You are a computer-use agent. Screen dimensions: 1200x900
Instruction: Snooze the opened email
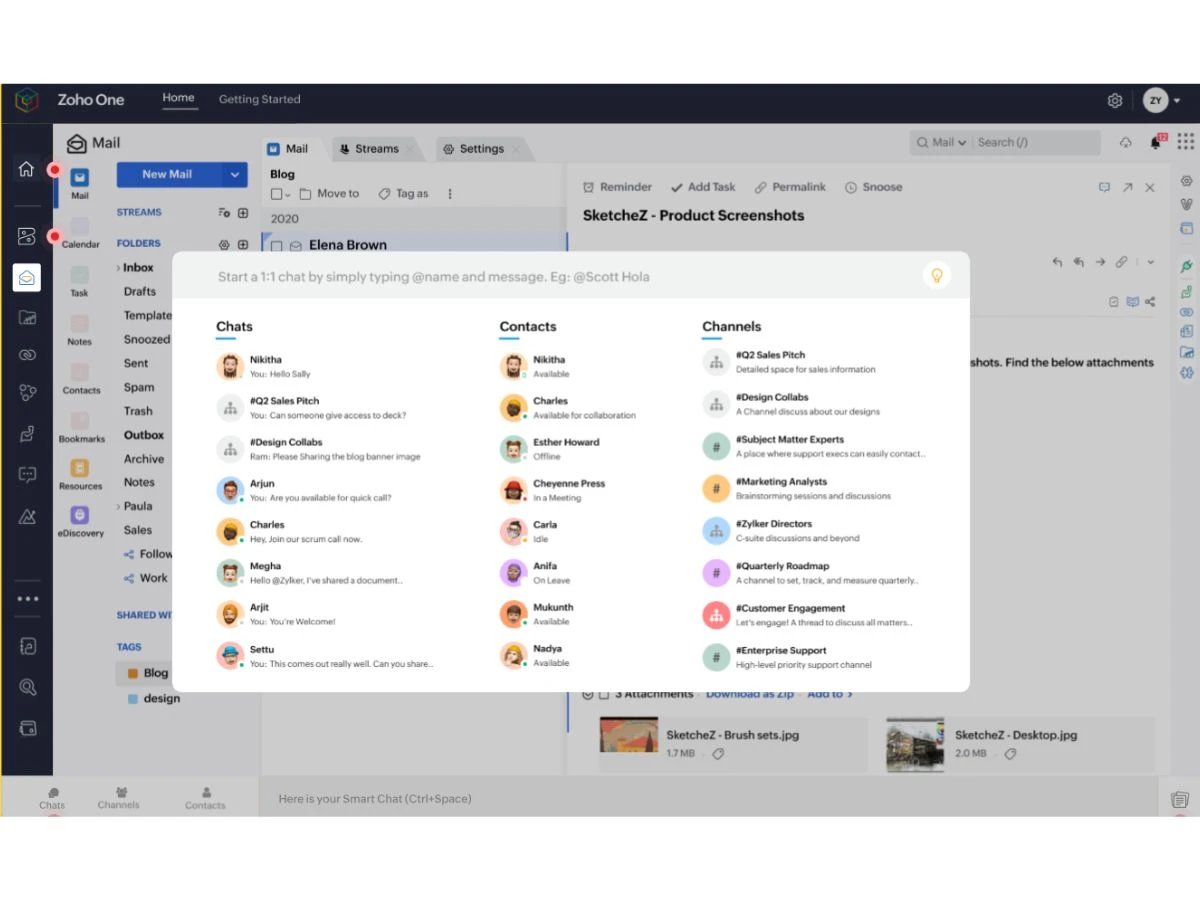tap(873, 187)
